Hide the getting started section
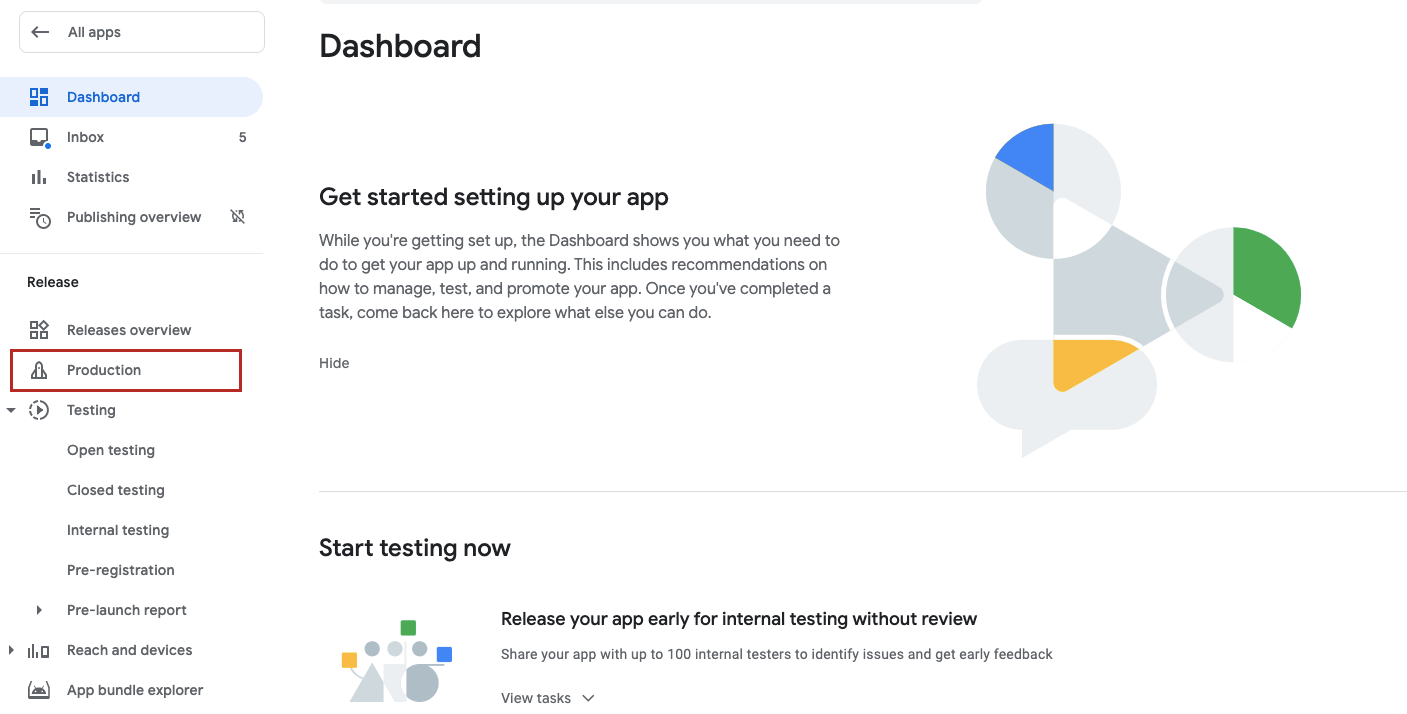This screenshot has height=714, width=1407. [334, 363]
